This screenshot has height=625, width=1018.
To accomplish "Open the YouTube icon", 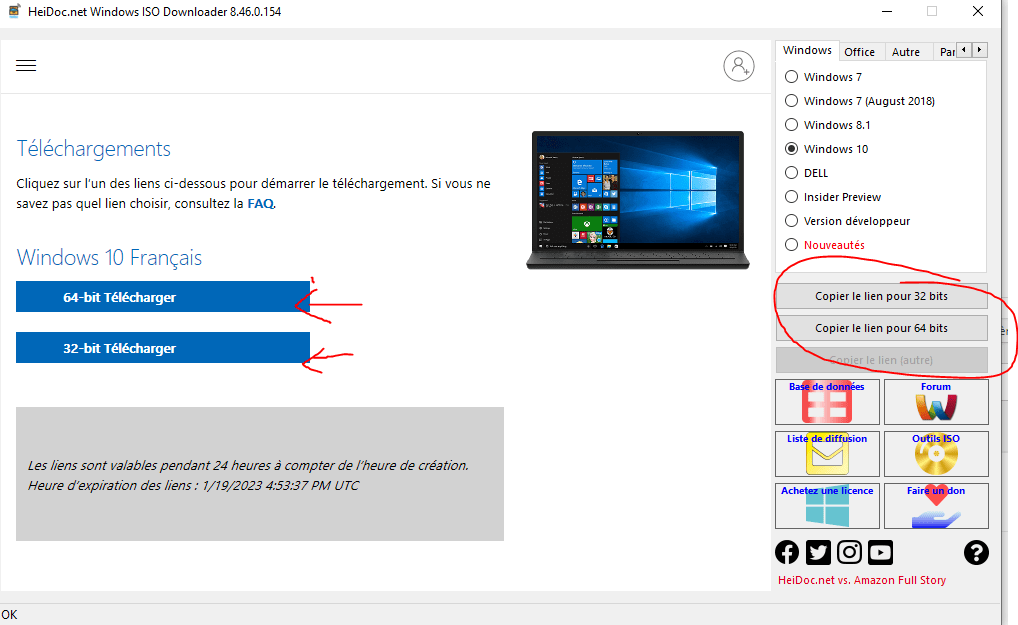I will [x=880, y=552].
